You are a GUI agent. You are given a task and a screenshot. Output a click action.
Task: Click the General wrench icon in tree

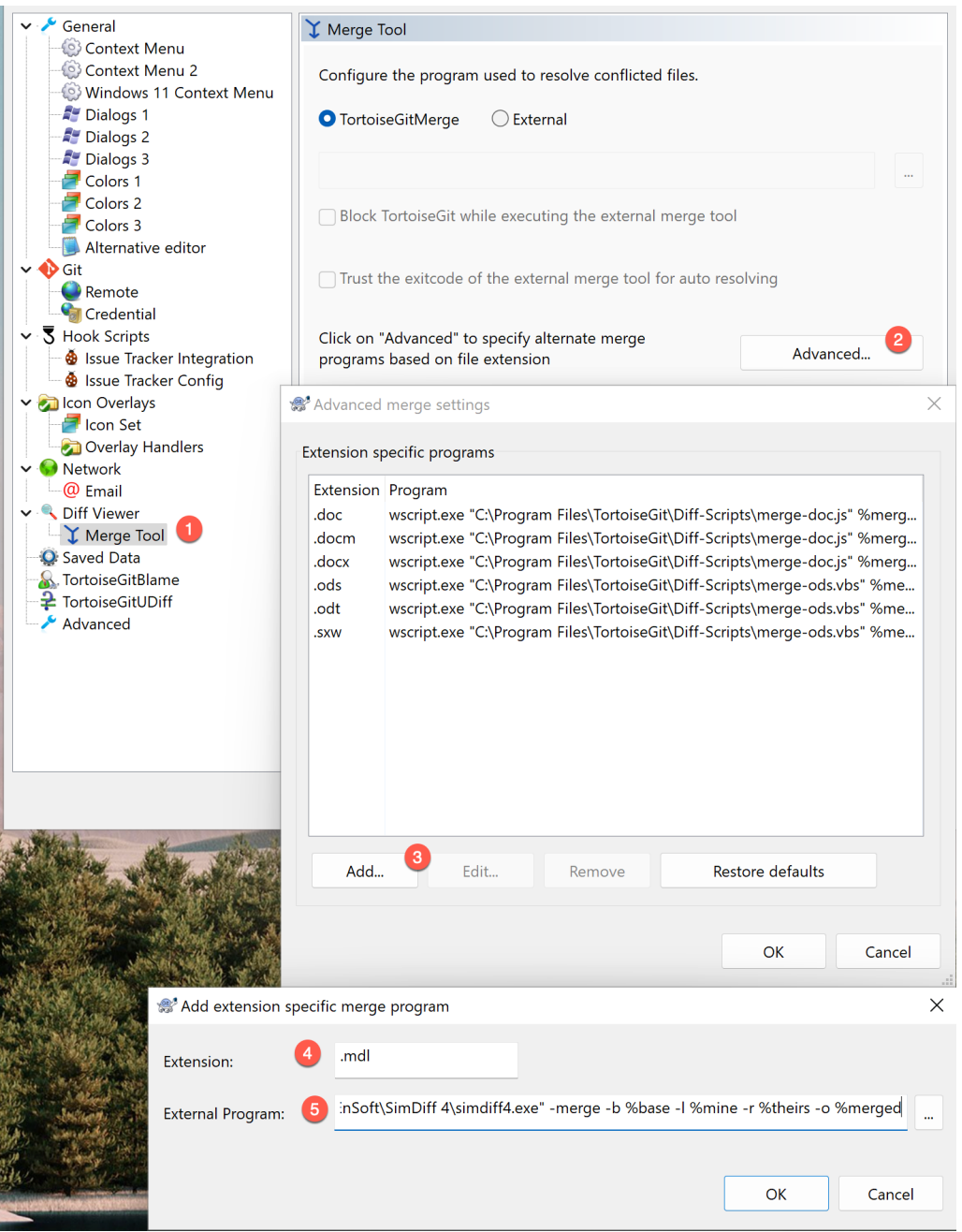tap(49, 25)
